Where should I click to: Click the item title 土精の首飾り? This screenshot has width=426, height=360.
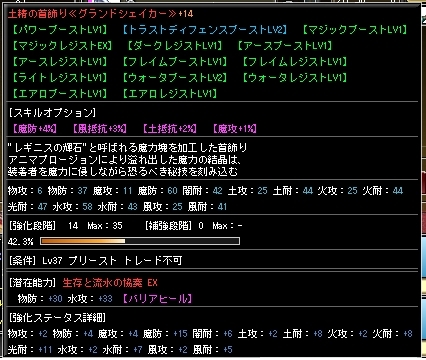tap(37, 14)
